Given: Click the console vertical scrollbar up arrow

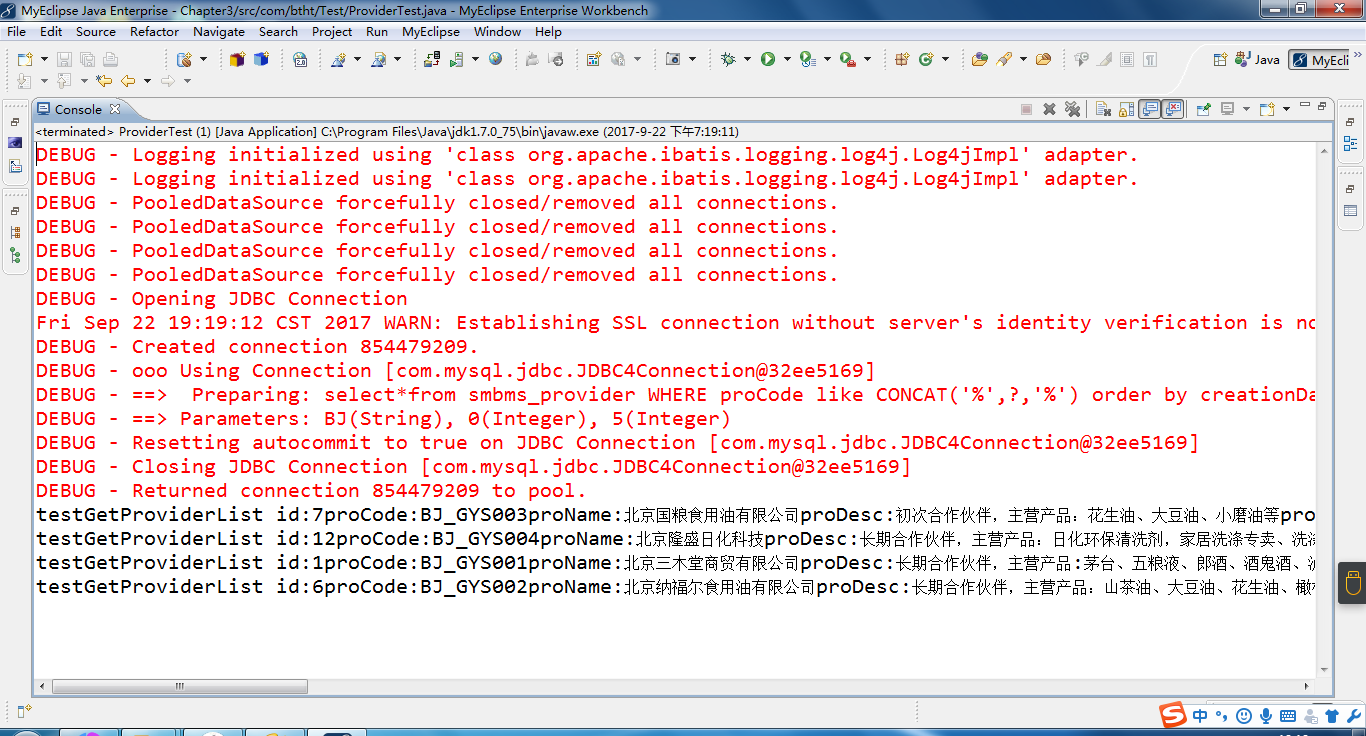Looking at the screenshot, I should pyautogui.click(x=1324, y=149).
